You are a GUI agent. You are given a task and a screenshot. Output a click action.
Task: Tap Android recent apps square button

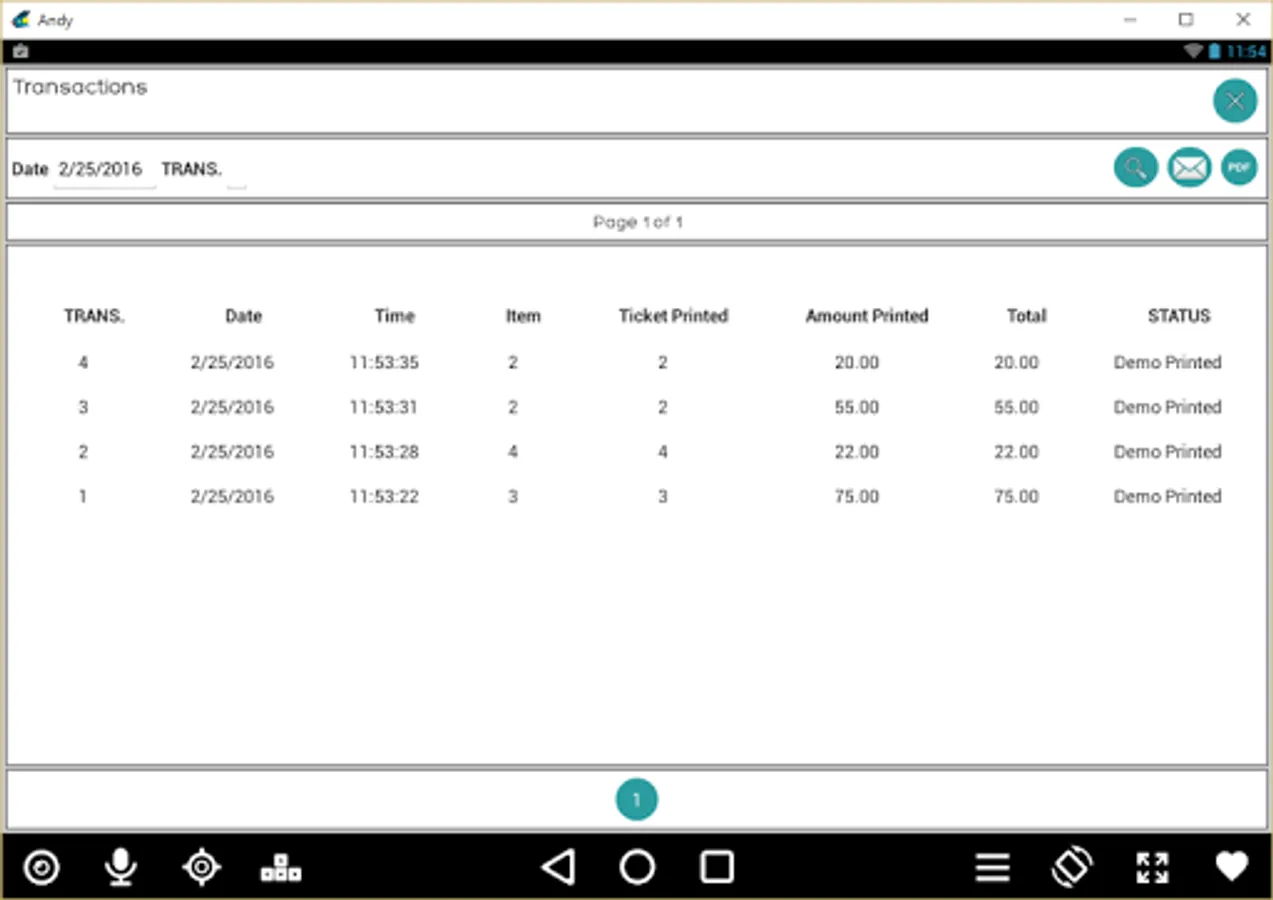716,867
